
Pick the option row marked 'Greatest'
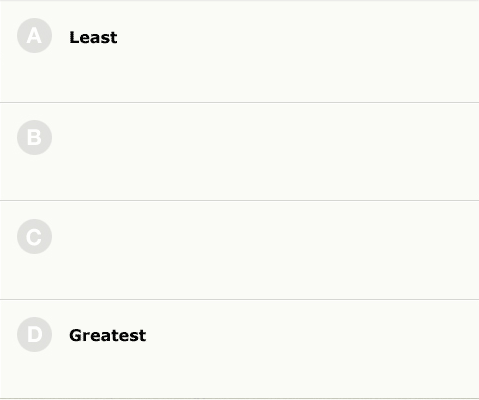pyautogui.click(x=239, y=349)
